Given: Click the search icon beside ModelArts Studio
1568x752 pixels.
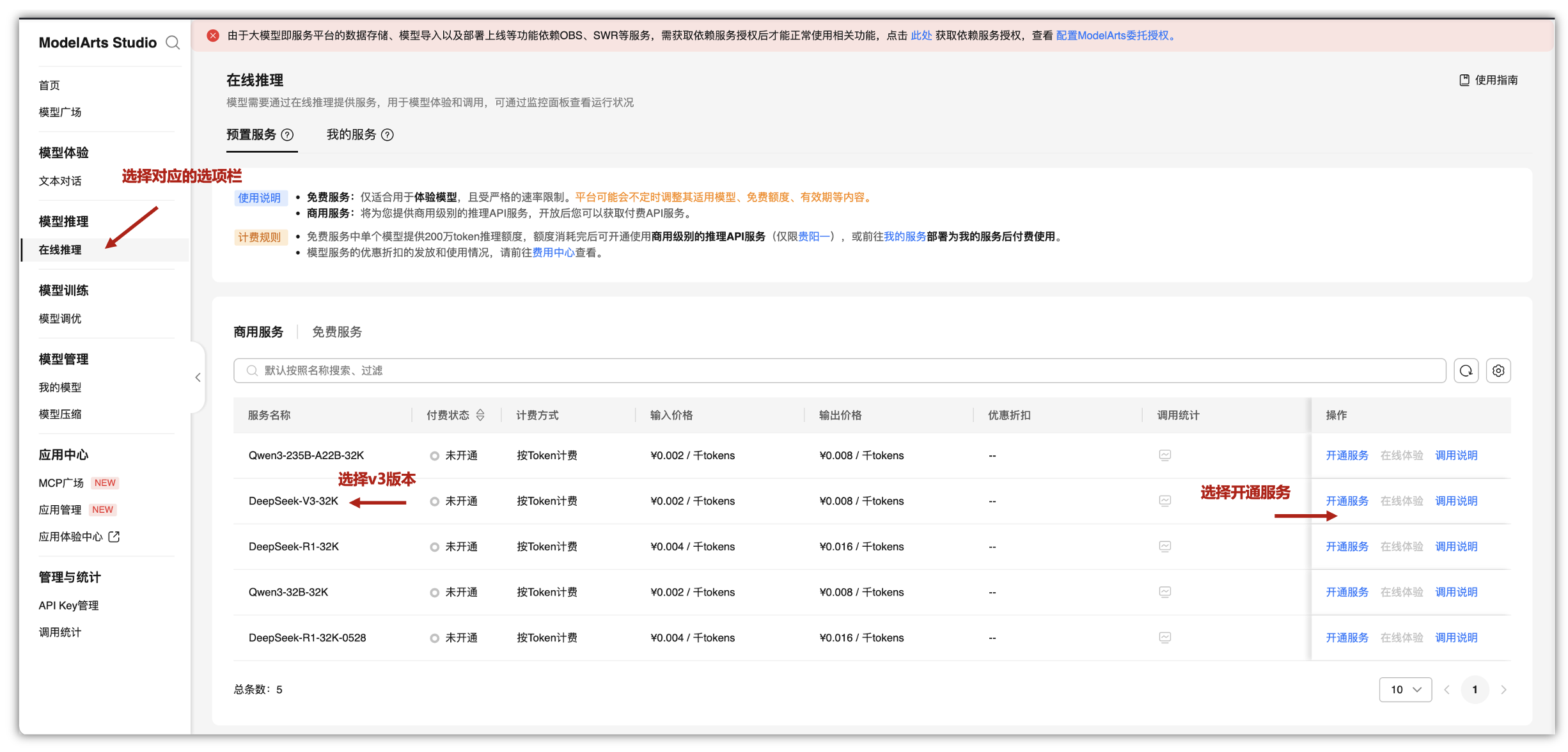Looking at the screenshot, I should coord(173,42).
